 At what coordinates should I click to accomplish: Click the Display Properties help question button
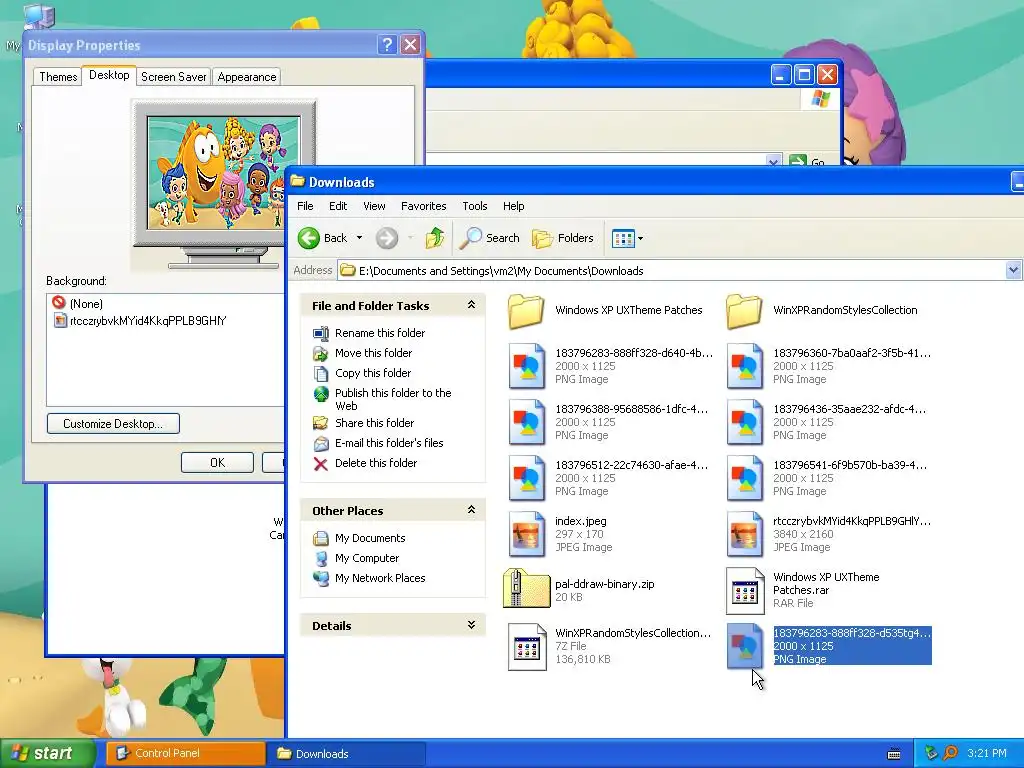click(387, 44)
